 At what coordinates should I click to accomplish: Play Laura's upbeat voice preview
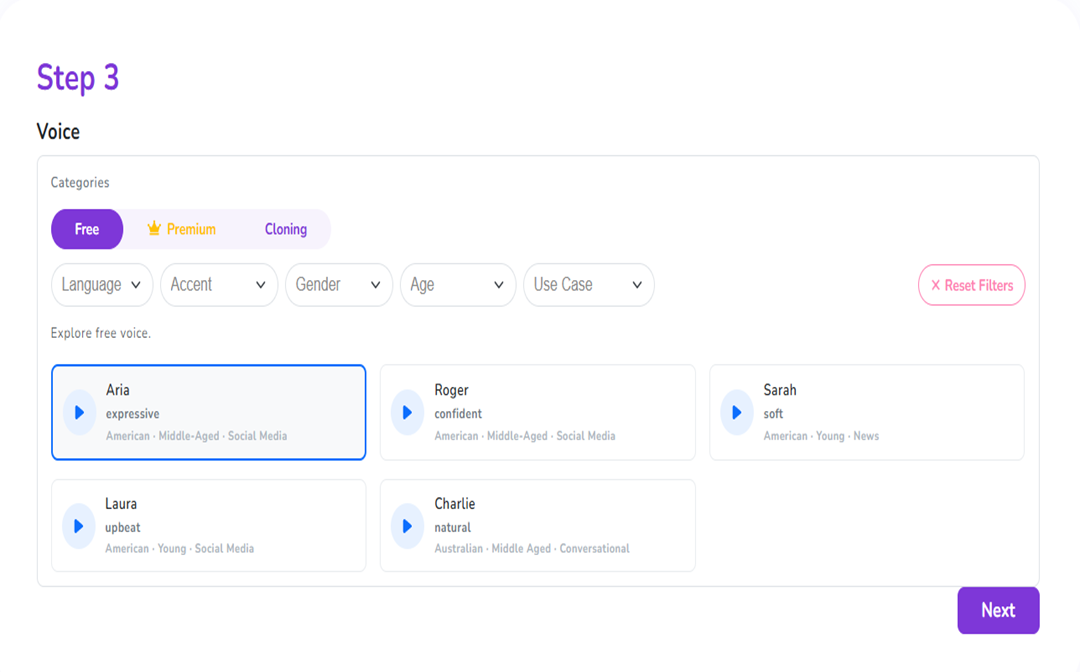[x=79, y=526]
